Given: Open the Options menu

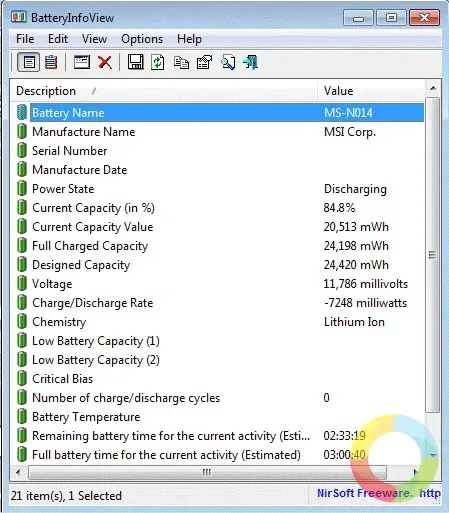Looking at the screenshot, I should [x=142, y=39].
